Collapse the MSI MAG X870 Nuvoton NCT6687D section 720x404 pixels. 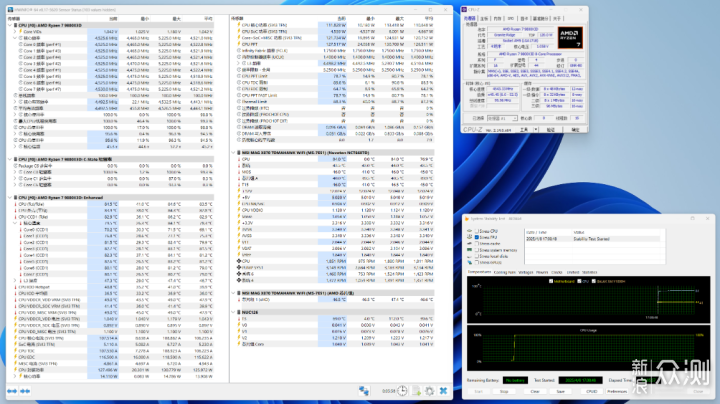pyautogui.click(x=233, y=152)
